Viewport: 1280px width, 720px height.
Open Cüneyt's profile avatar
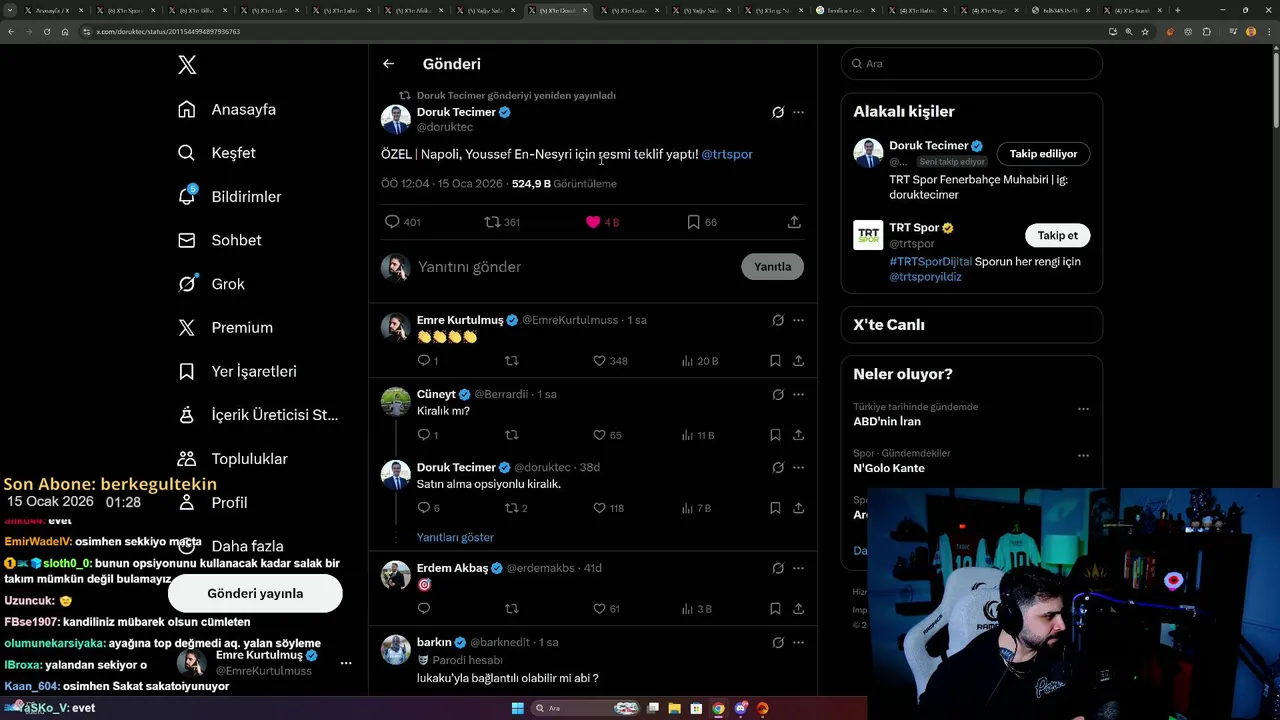(x=396, y=401)
